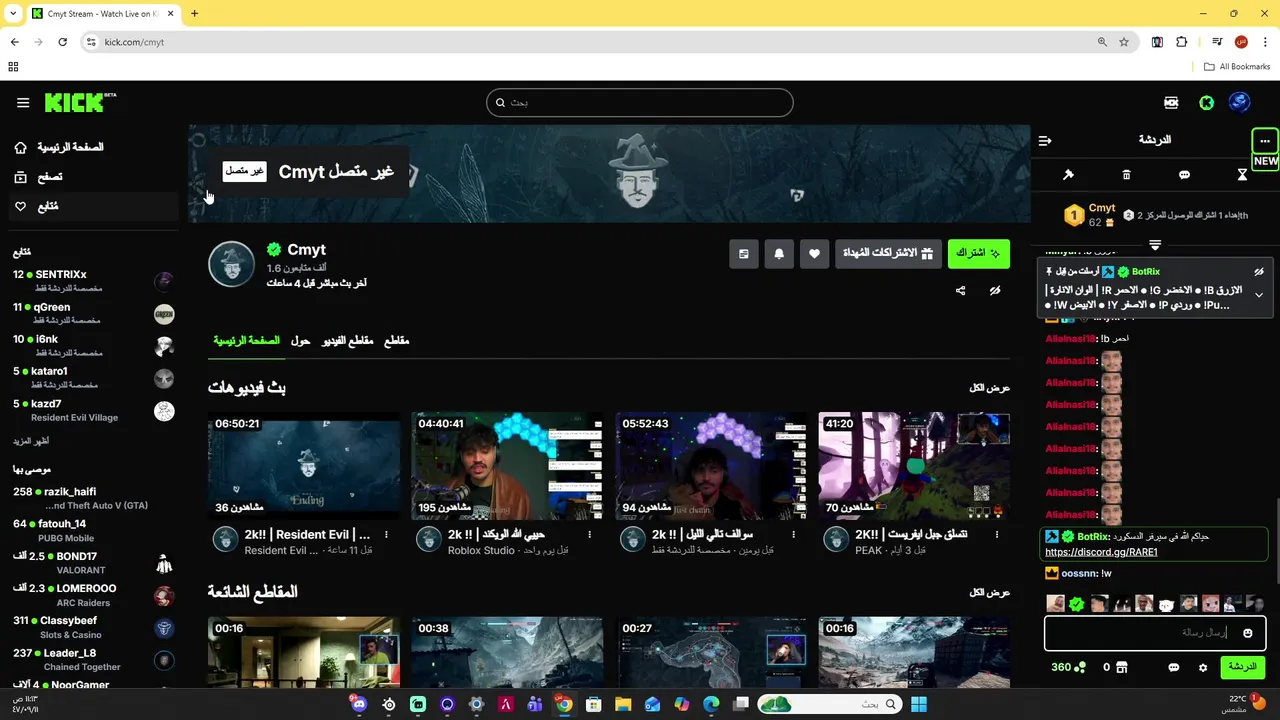This screenshot has height=720, width=1280.
Task: Open the emoji picker in message box
Action: click(x=1247, y=633)
